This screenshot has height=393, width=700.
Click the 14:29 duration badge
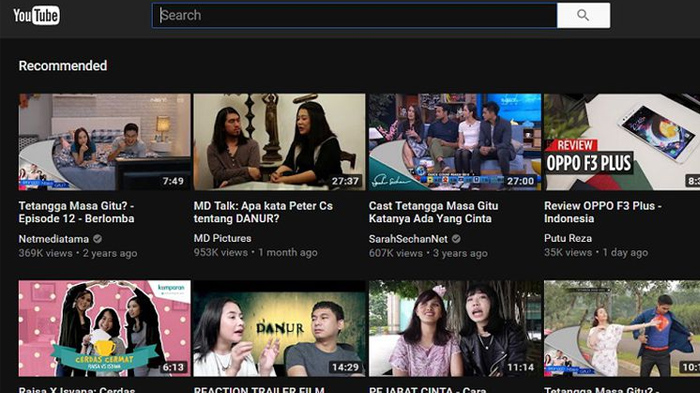tap(345, 367)
